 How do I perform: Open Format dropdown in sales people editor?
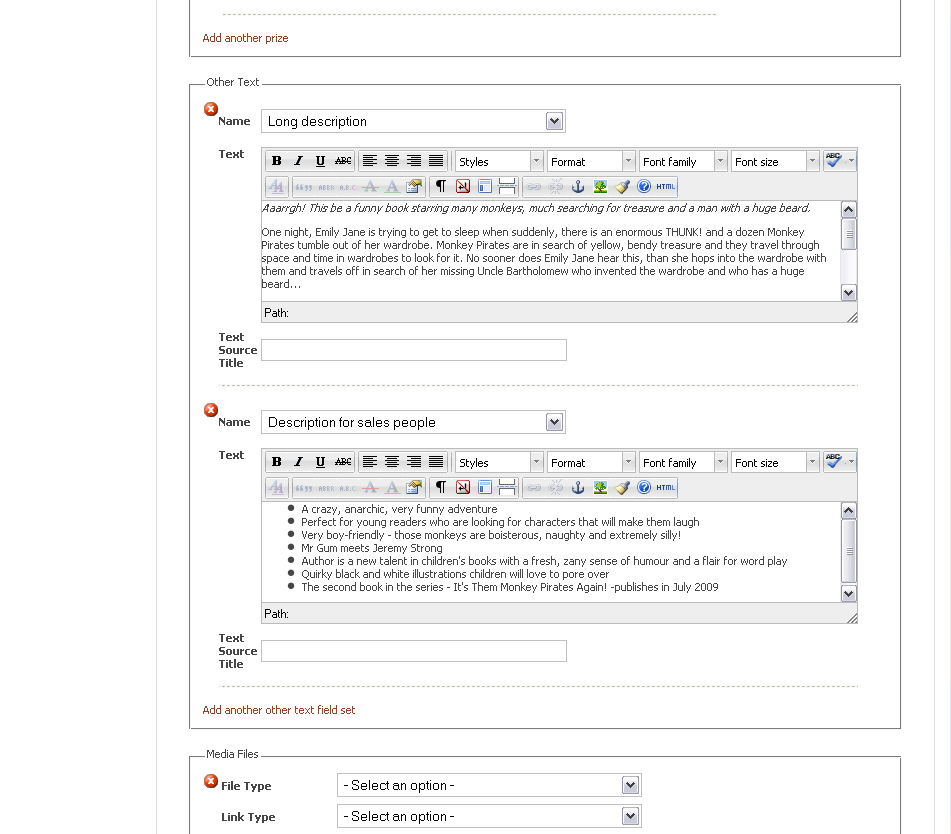point(591,463)
